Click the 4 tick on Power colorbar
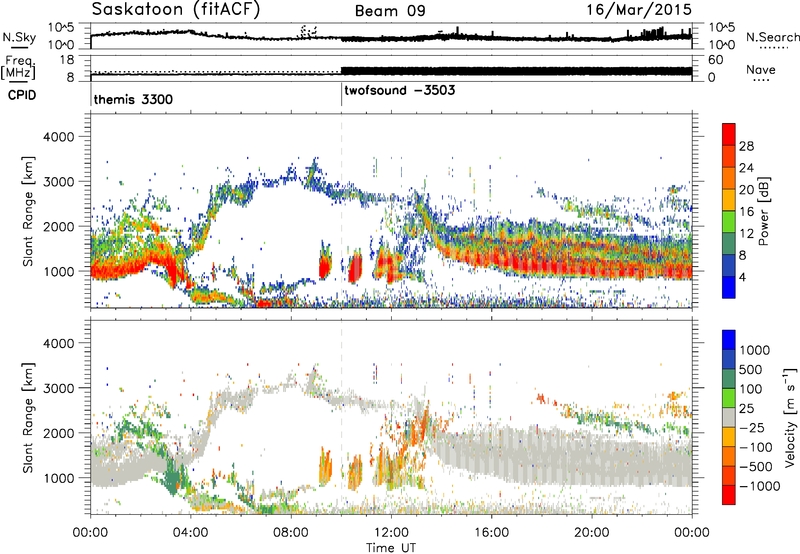Screen dimensions: 800x554 743,277
